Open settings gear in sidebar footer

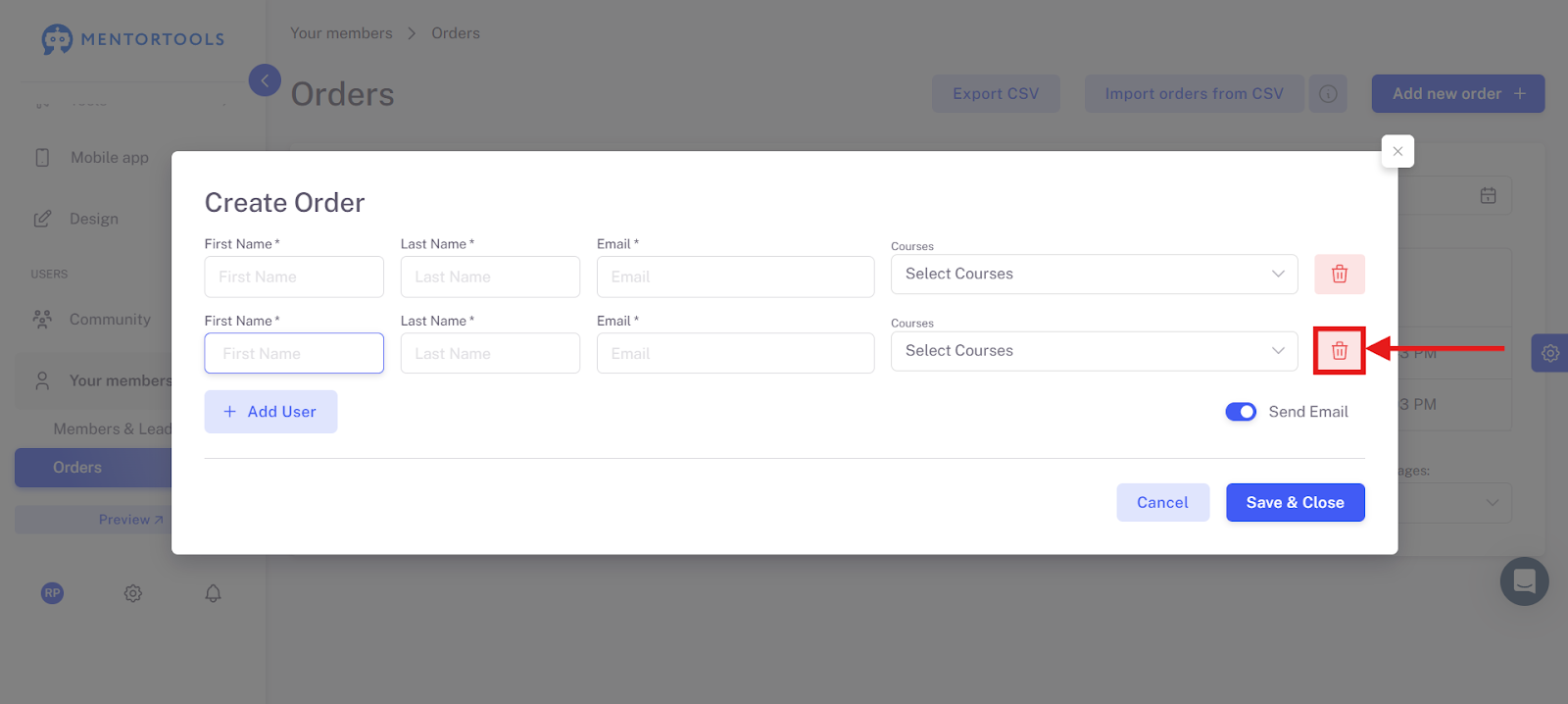click(x=133, y=593)
